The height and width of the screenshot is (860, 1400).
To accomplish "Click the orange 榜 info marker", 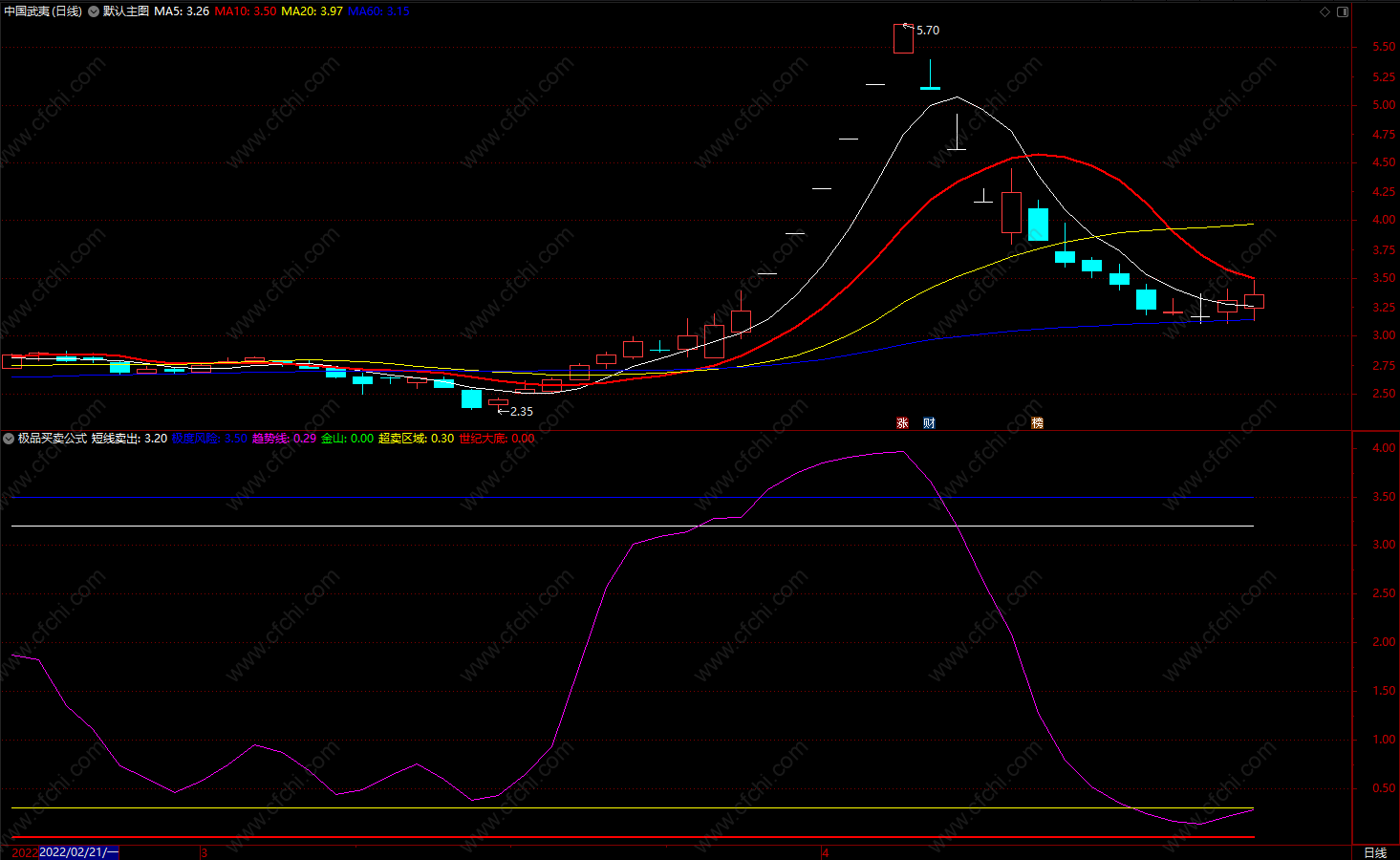I will point(1037,422).
